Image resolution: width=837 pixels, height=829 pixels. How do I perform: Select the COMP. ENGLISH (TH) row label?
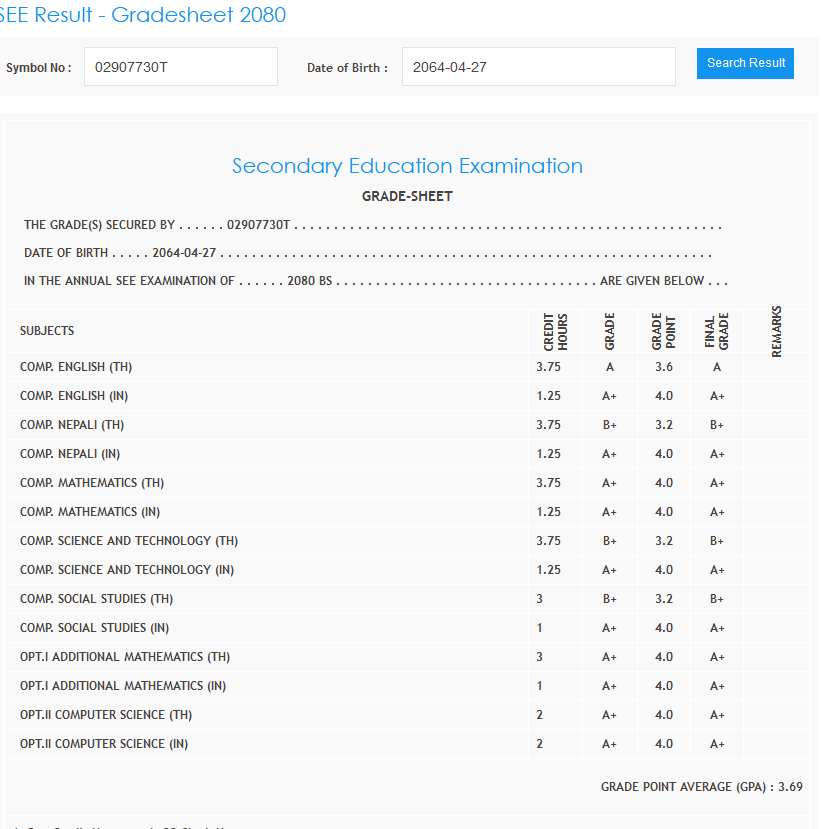[x=76, y=367]
